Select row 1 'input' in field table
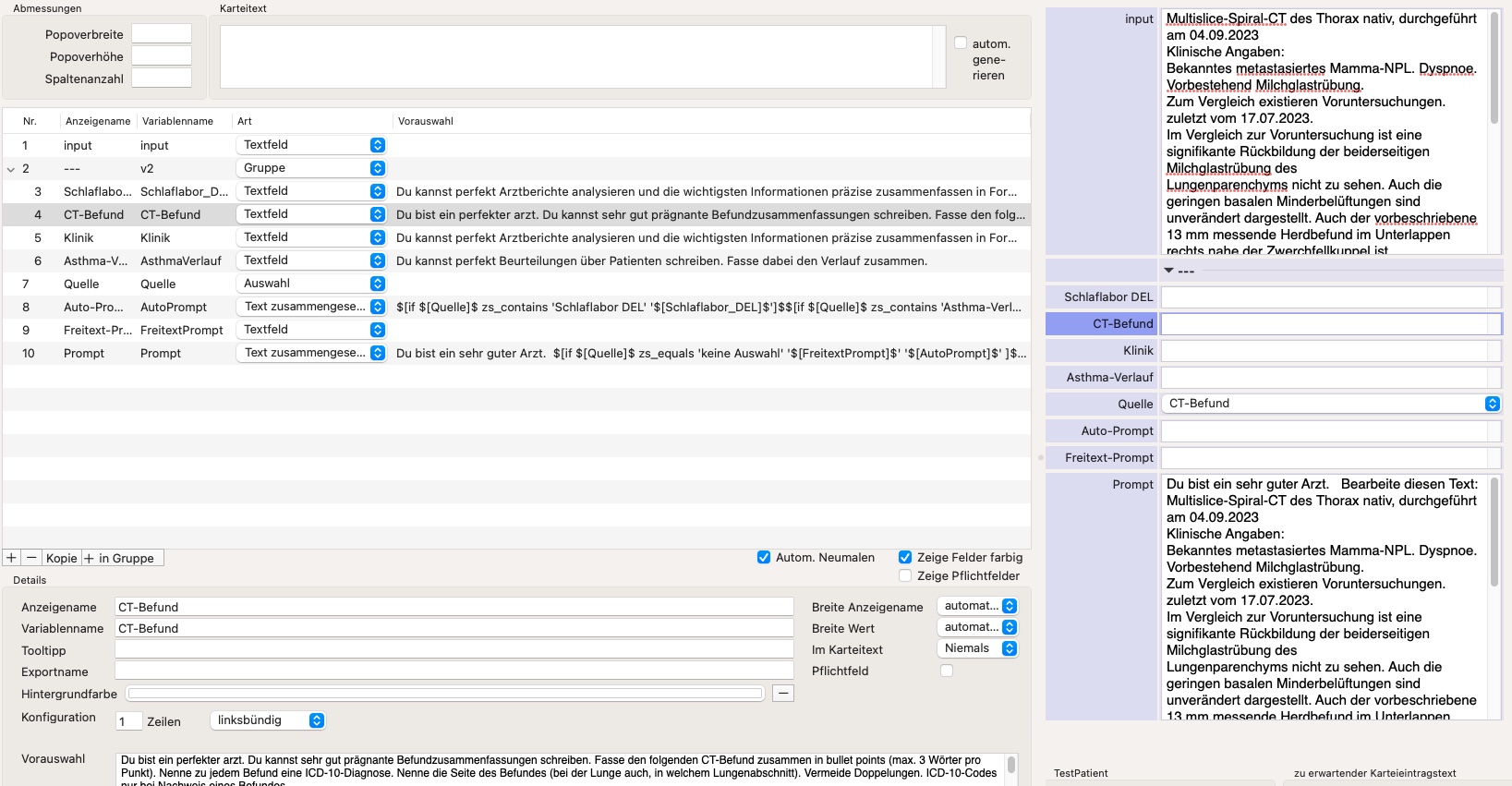The height and width of the screenshot is (786, 1512). pos(516,145)
